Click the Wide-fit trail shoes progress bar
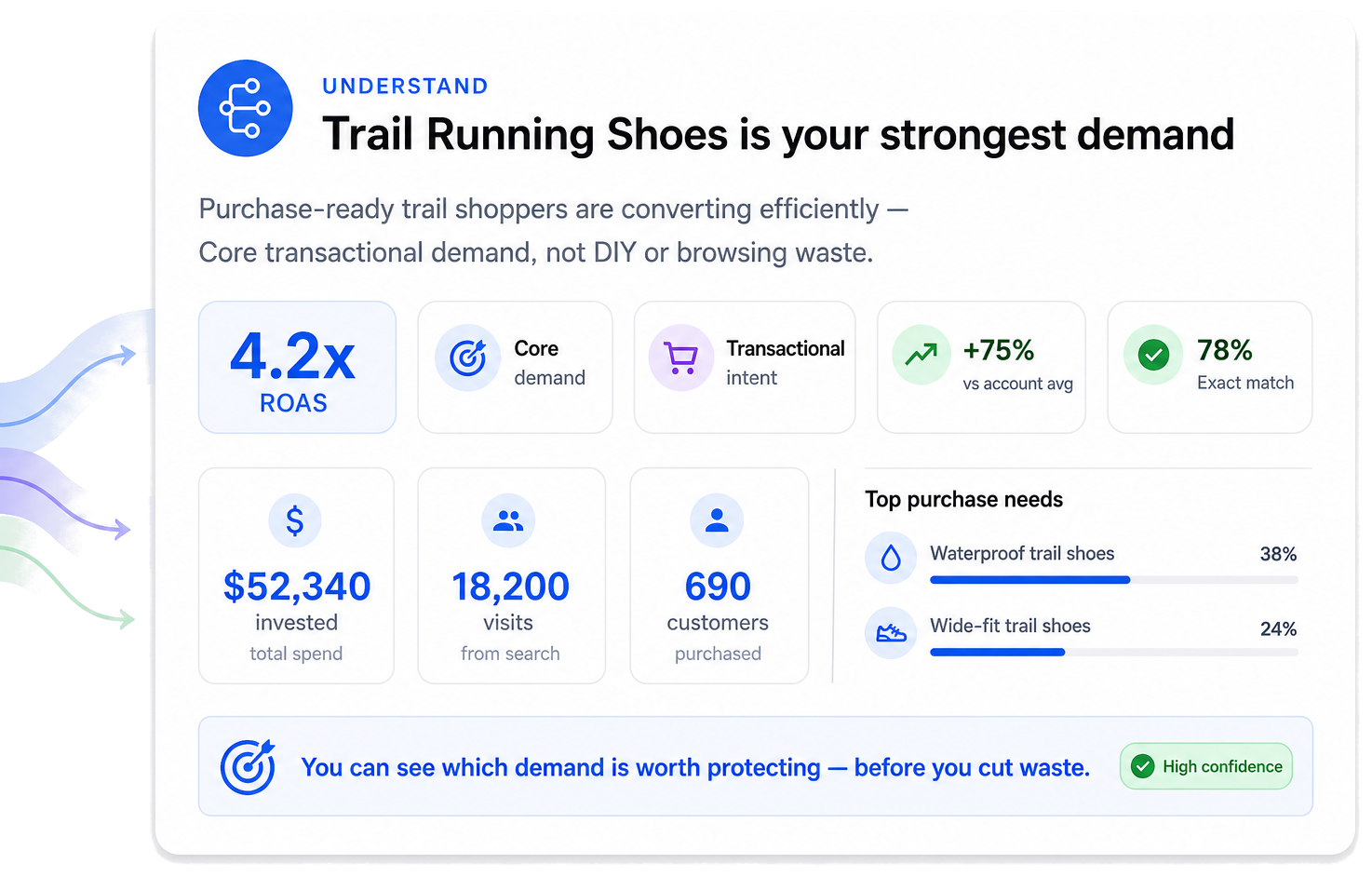 pos(1114,653)
